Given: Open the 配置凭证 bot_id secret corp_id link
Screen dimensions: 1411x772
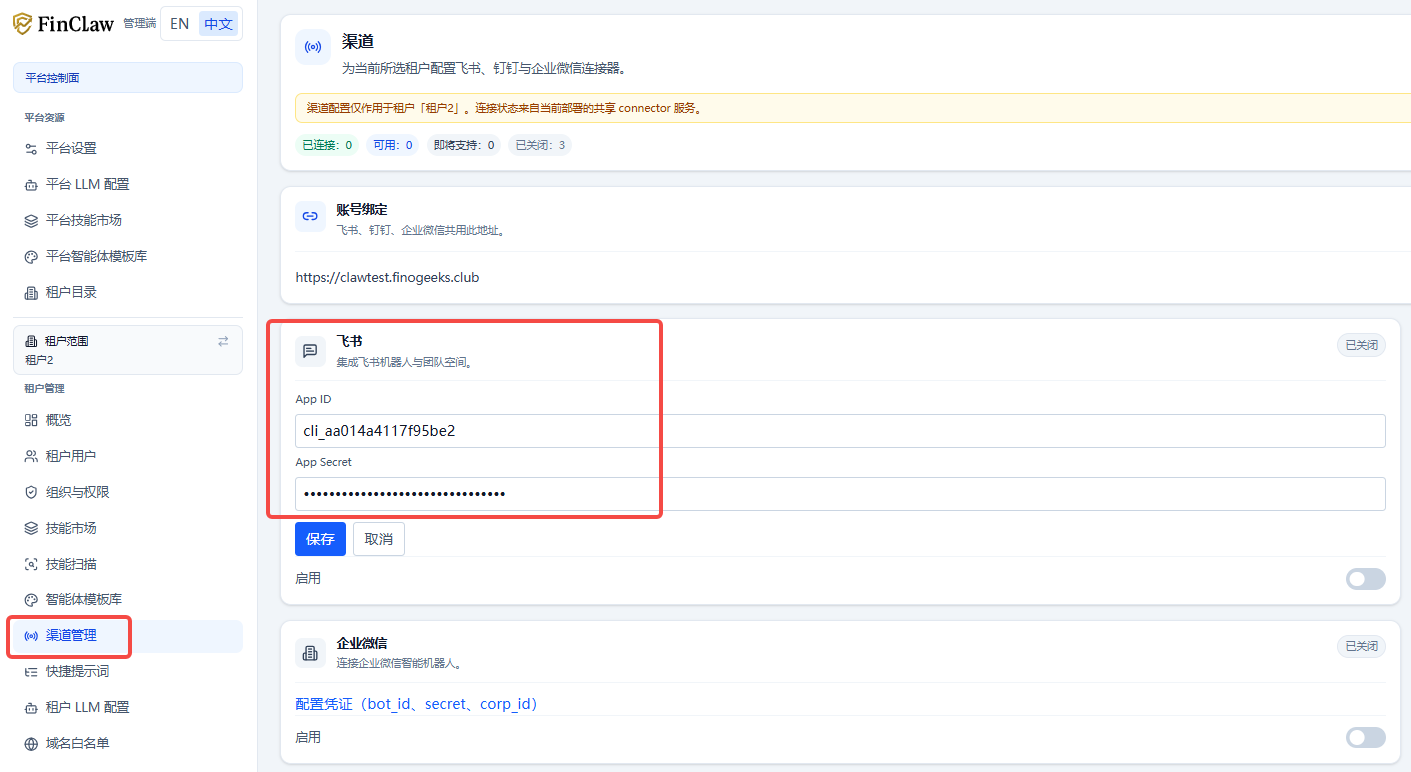Looking at the screenshot, I should point(417,704).
